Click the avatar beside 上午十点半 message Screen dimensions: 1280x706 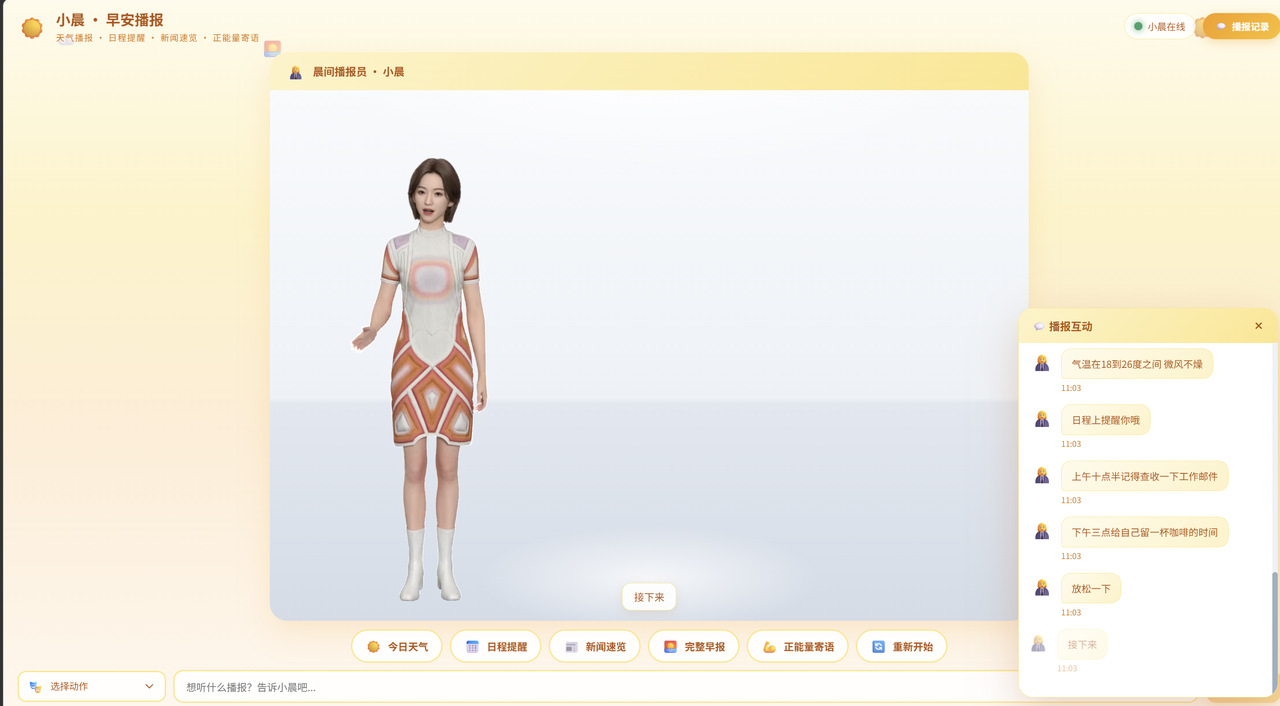(1042, 475)
